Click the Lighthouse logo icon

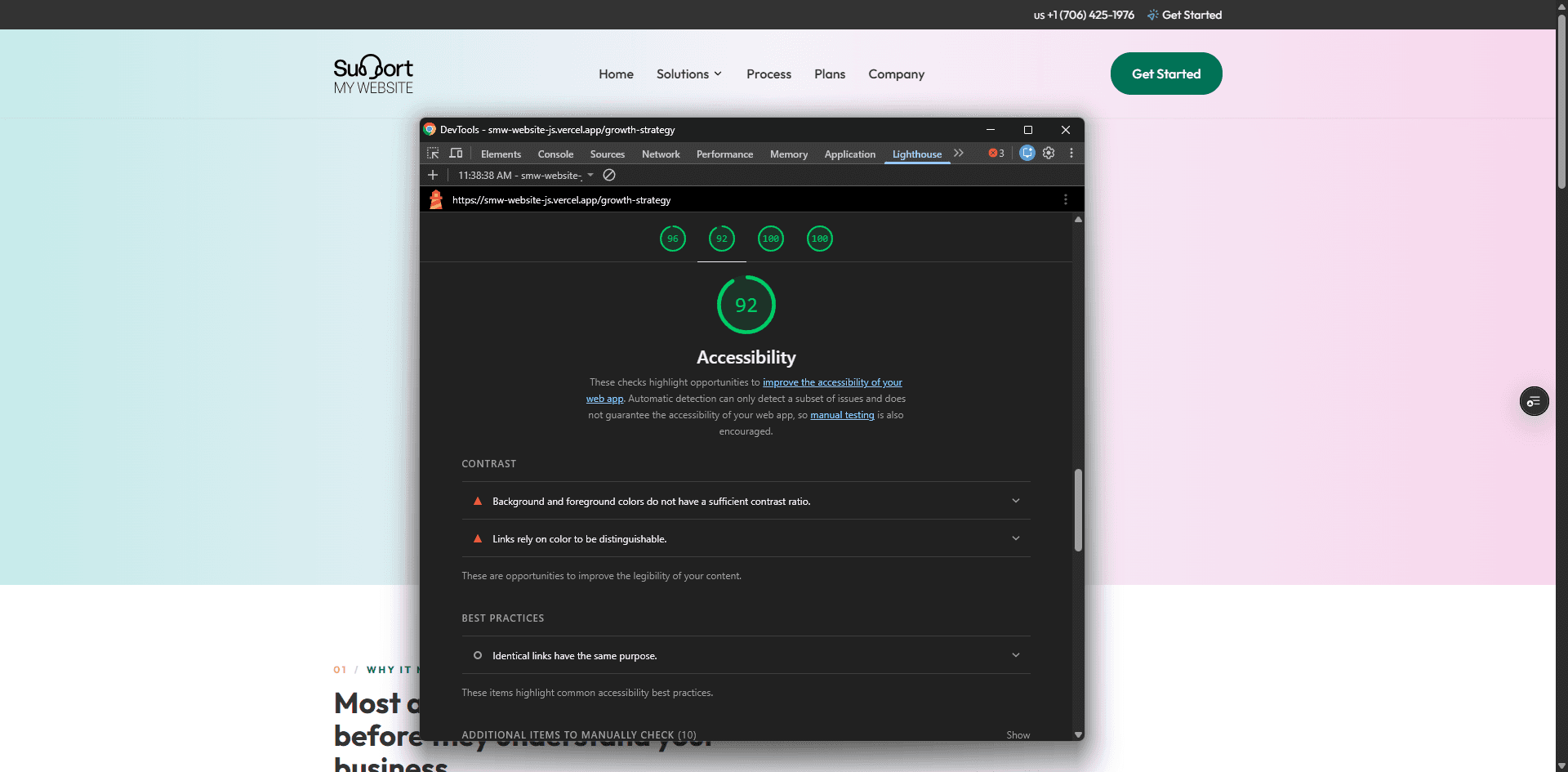(436, 199)
